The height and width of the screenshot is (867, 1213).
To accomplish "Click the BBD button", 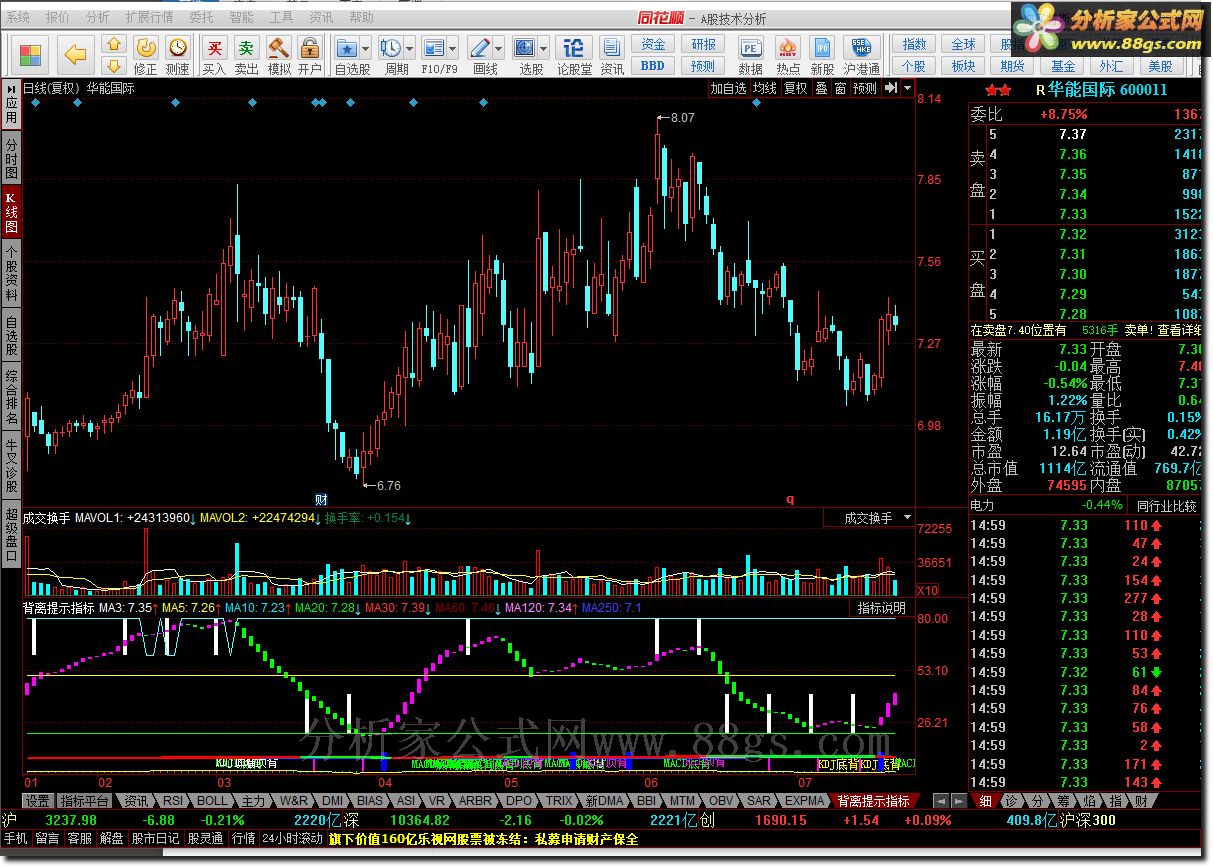I will pos(653,66).
